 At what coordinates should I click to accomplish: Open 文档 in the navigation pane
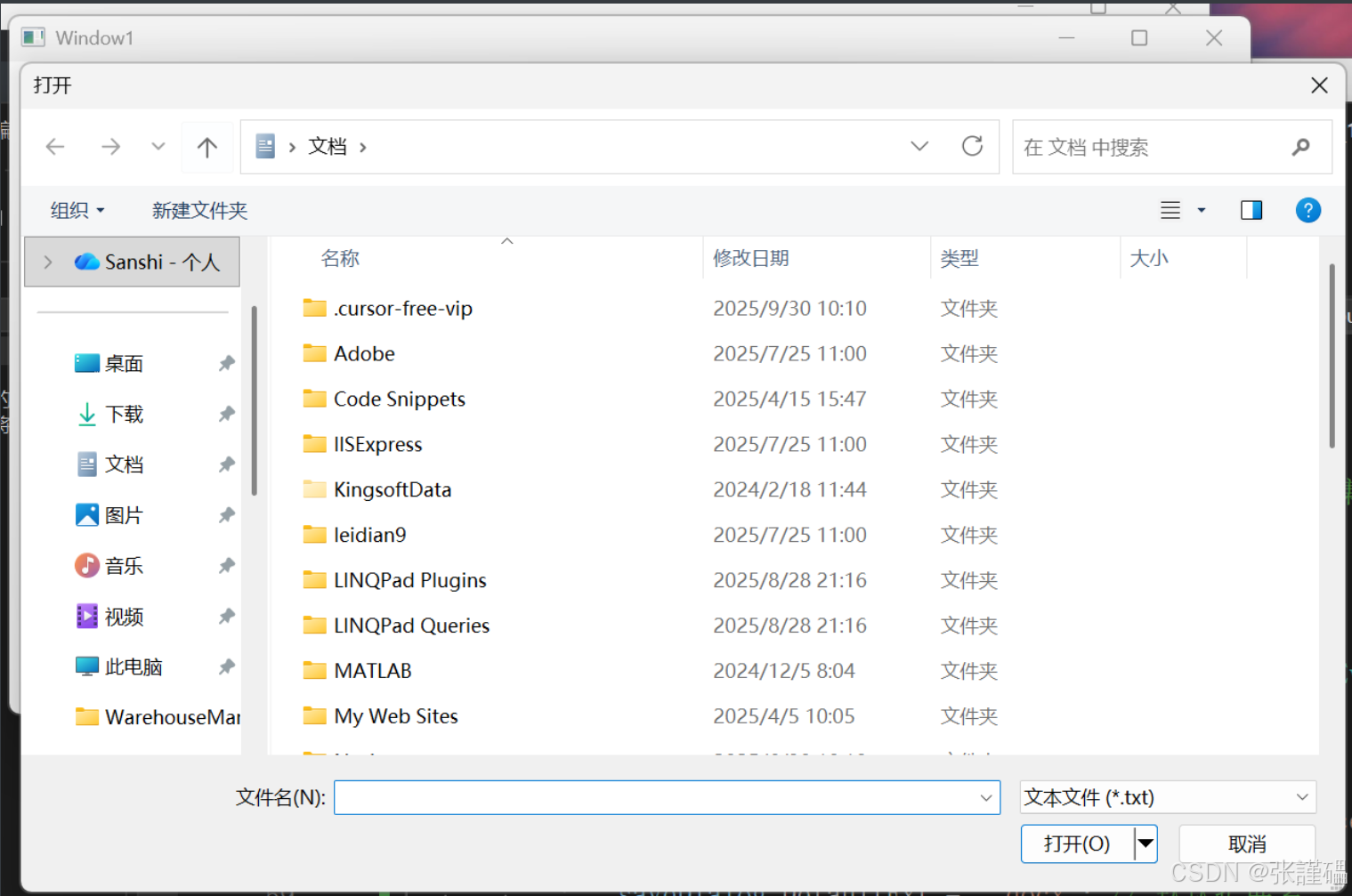[124, 464]
